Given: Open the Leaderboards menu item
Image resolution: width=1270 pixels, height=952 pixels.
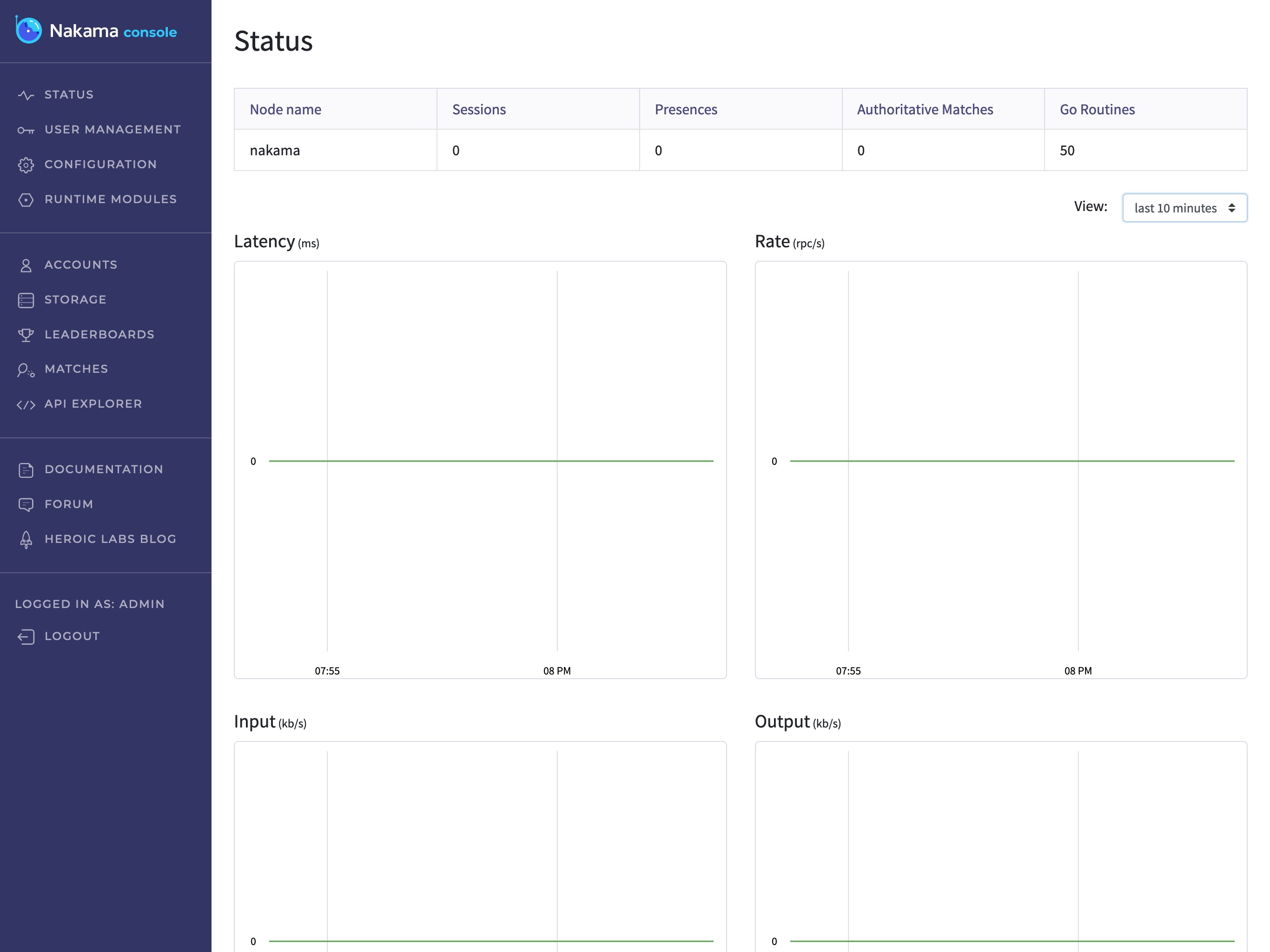Looking at the screenshot, I should pos(99,334).
